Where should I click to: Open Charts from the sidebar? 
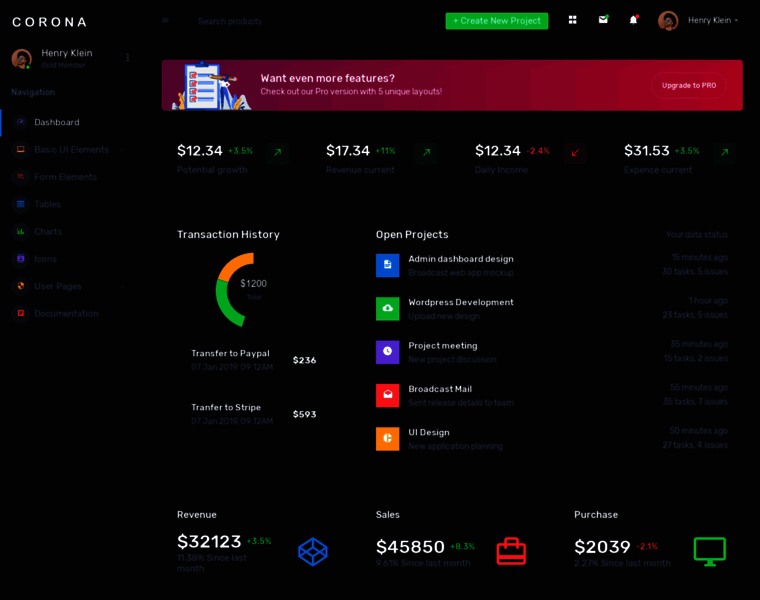48,231
